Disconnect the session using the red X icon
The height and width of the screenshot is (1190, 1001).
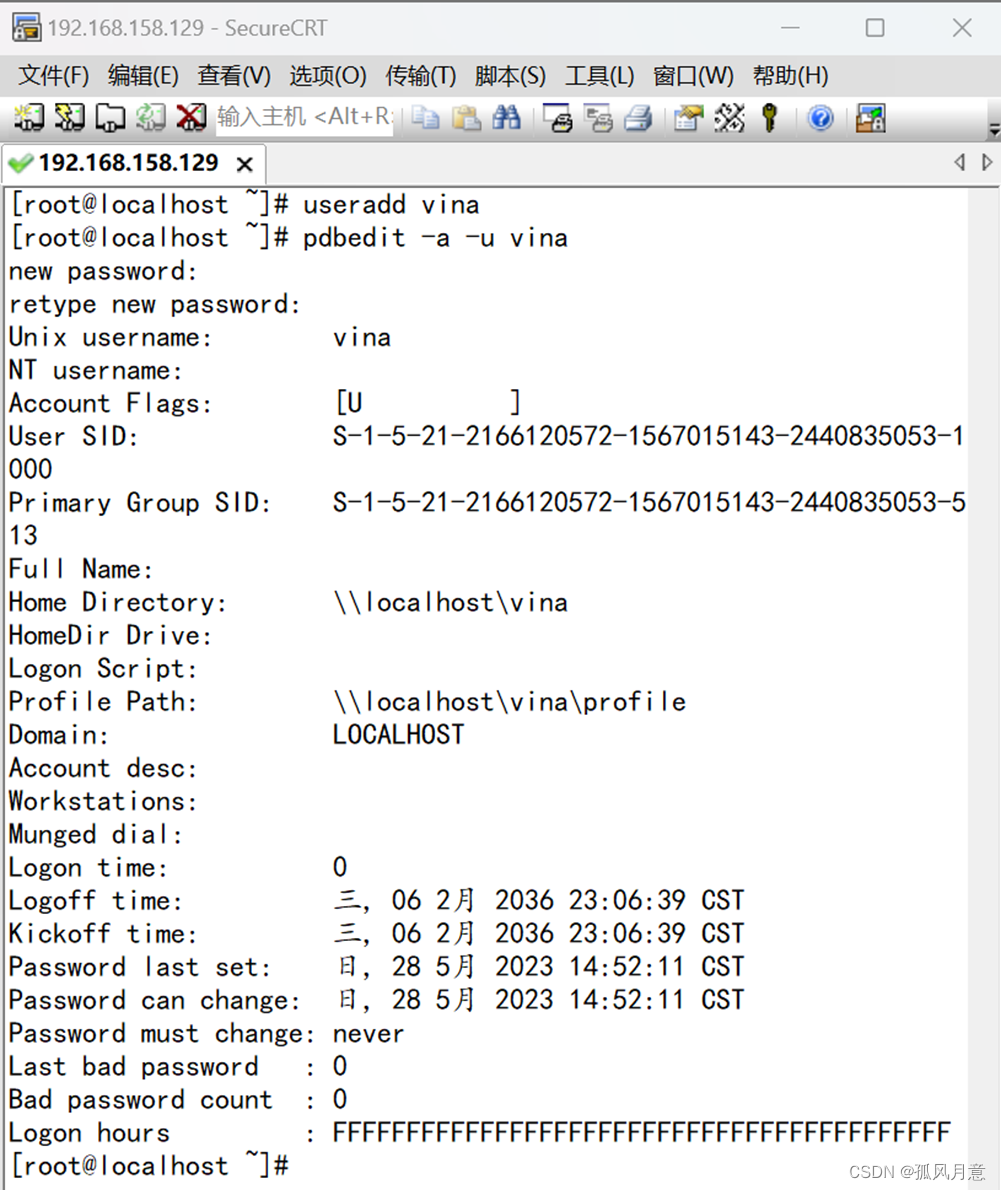click(x=190, y=118)
